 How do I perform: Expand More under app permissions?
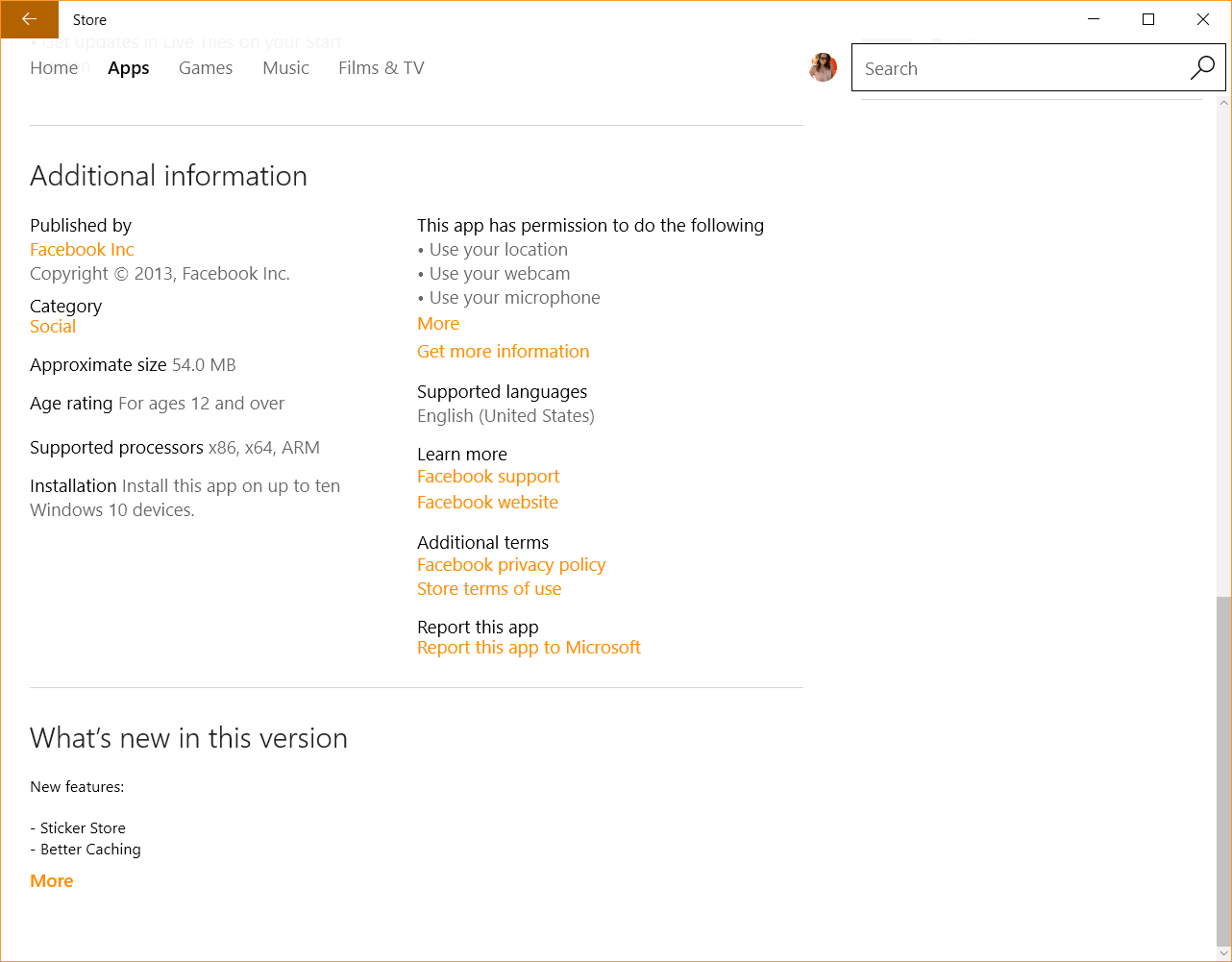[x=438, y=323]
